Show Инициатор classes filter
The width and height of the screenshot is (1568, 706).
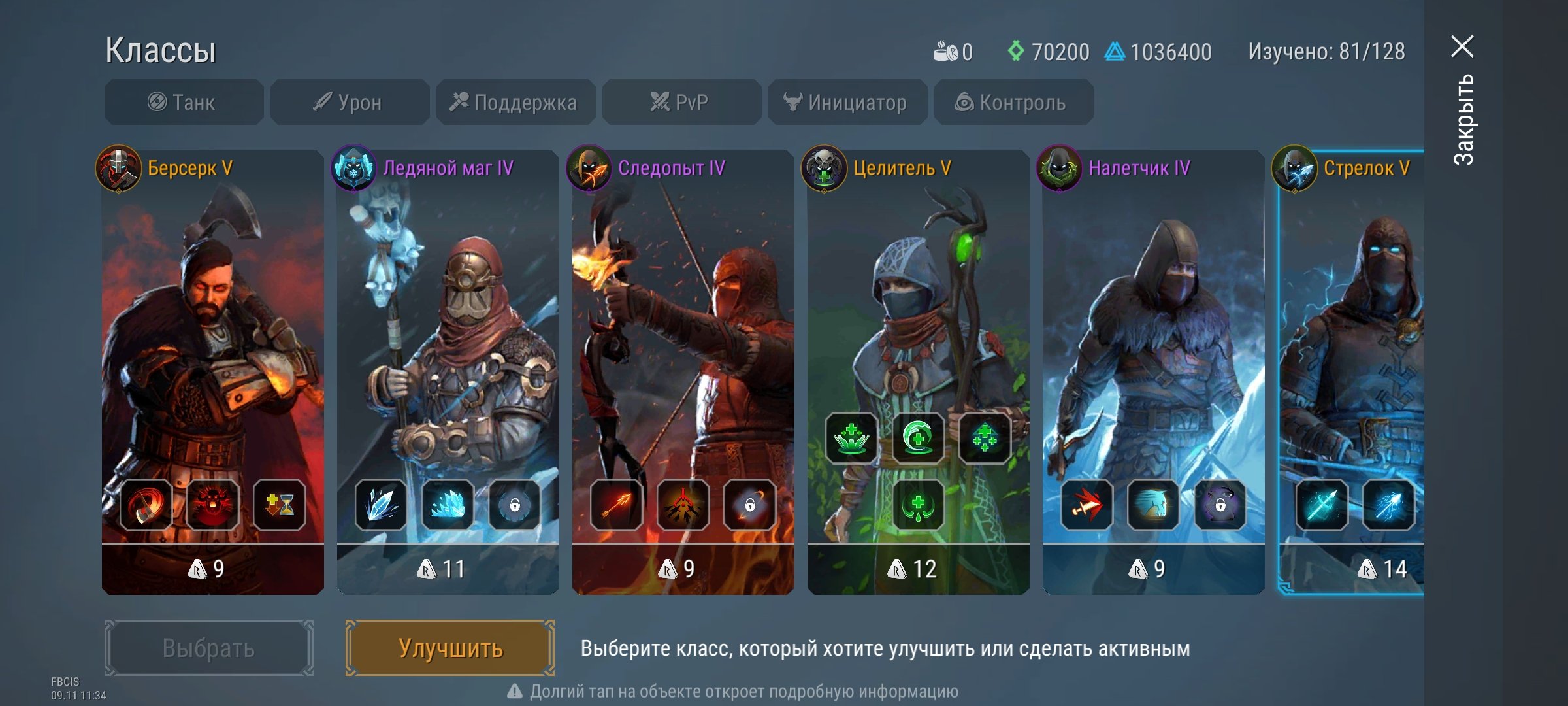tap(847, 103)
